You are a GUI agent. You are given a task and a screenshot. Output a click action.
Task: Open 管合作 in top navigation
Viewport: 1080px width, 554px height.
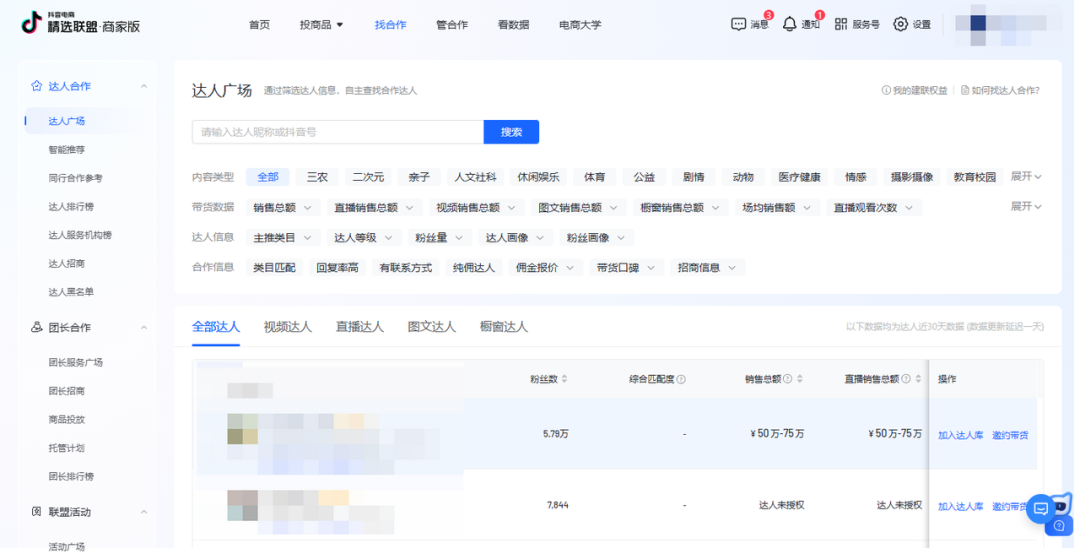pyautogui.click(x=452, y=25)
